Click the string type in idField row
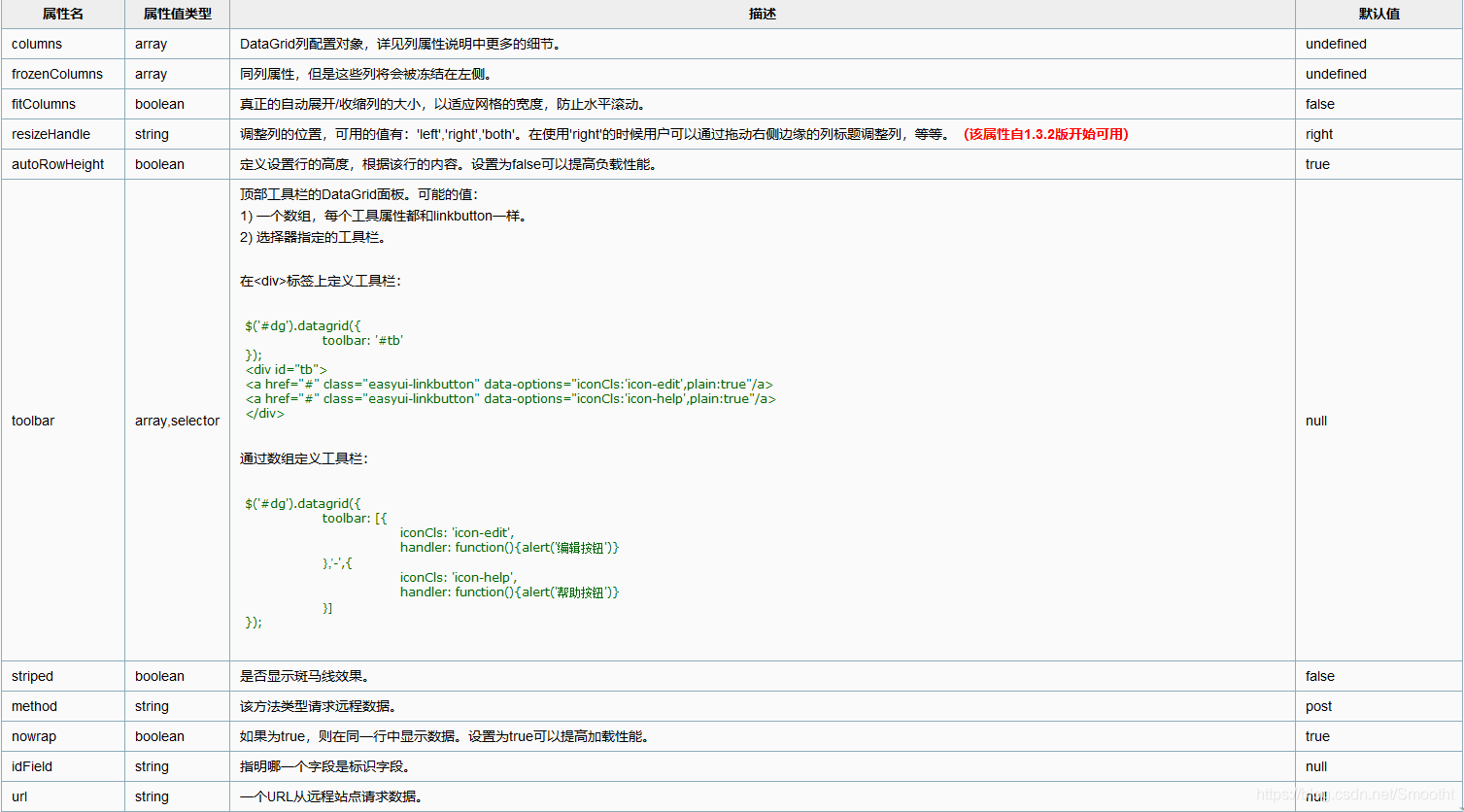The image size is (1464, 812). [152, 766]
